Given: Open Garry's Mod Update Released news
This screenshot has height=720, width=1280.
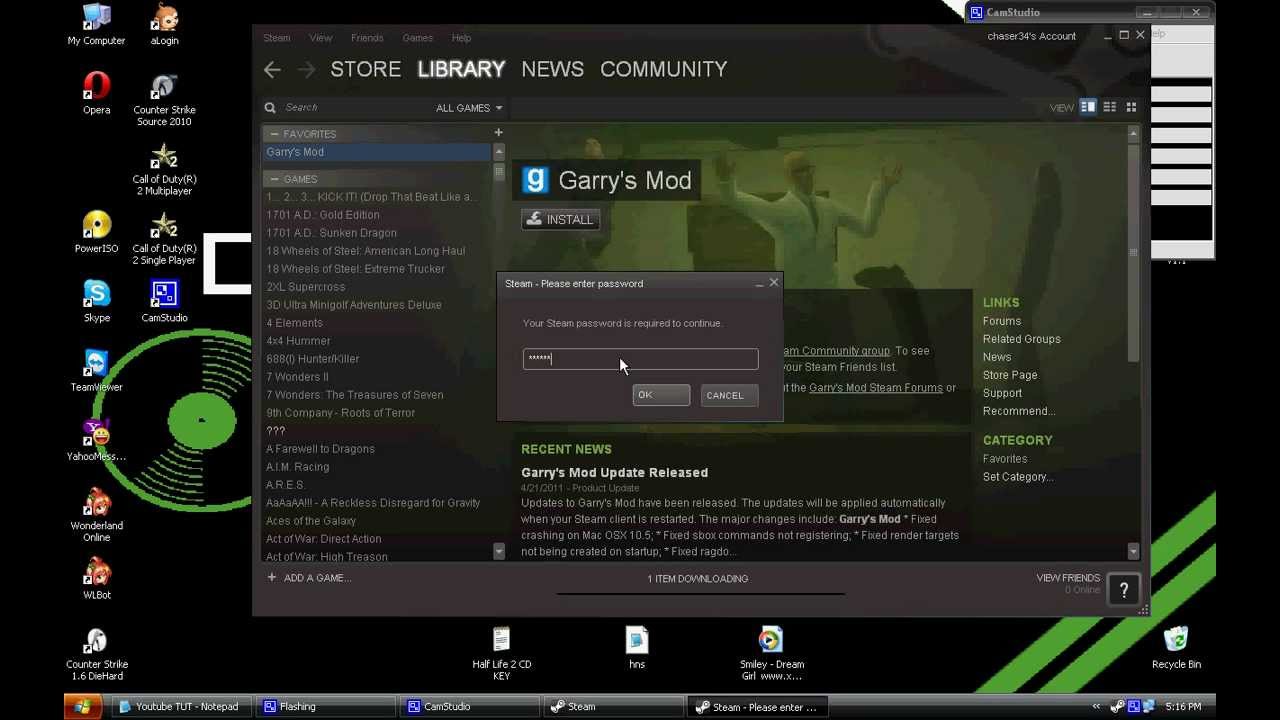Looking at the screenshot, I should [x=614, y=472].
